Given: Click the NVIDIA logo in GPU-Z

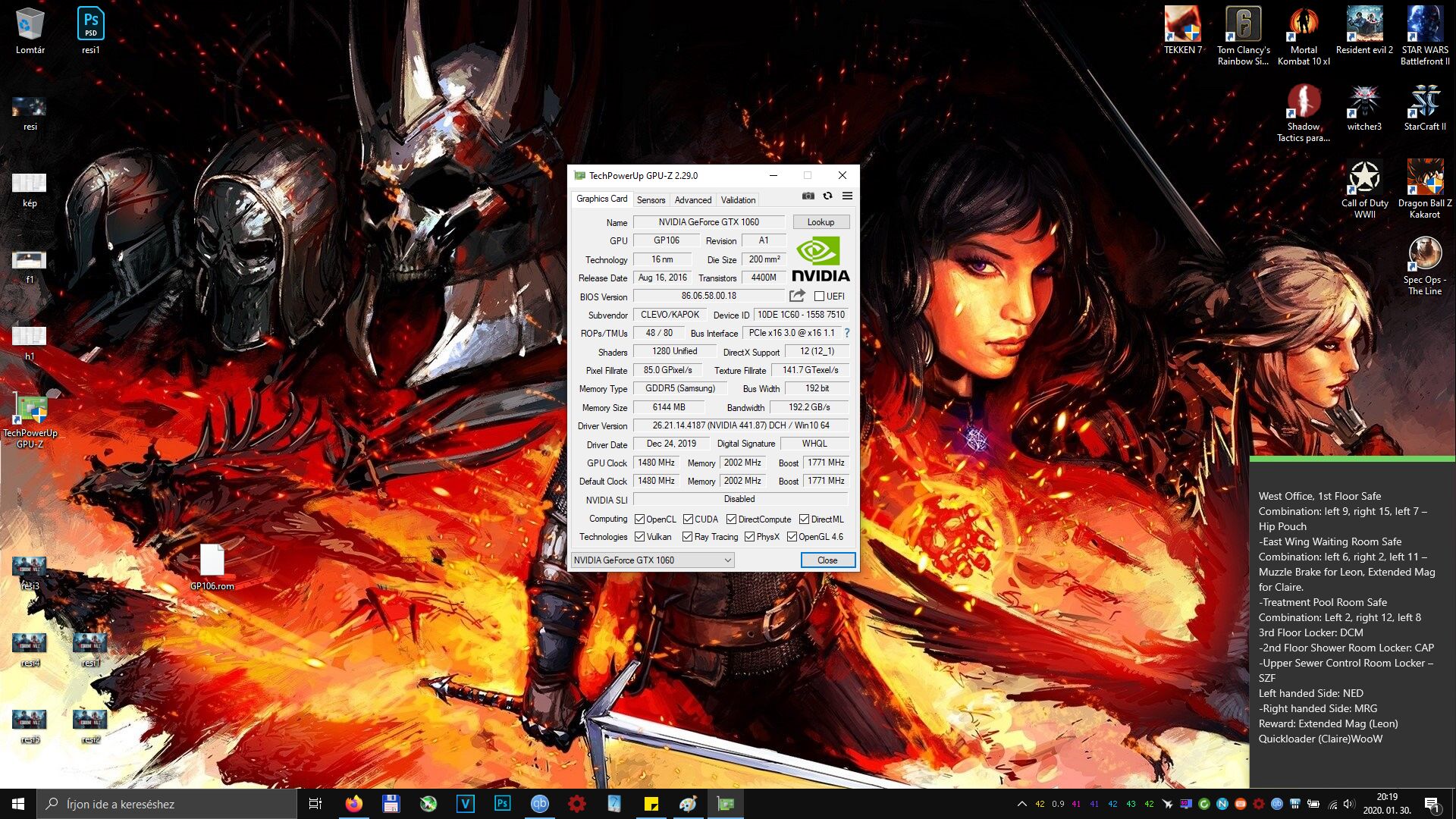Looking at the screenshot, I should [x=821, y=259].
